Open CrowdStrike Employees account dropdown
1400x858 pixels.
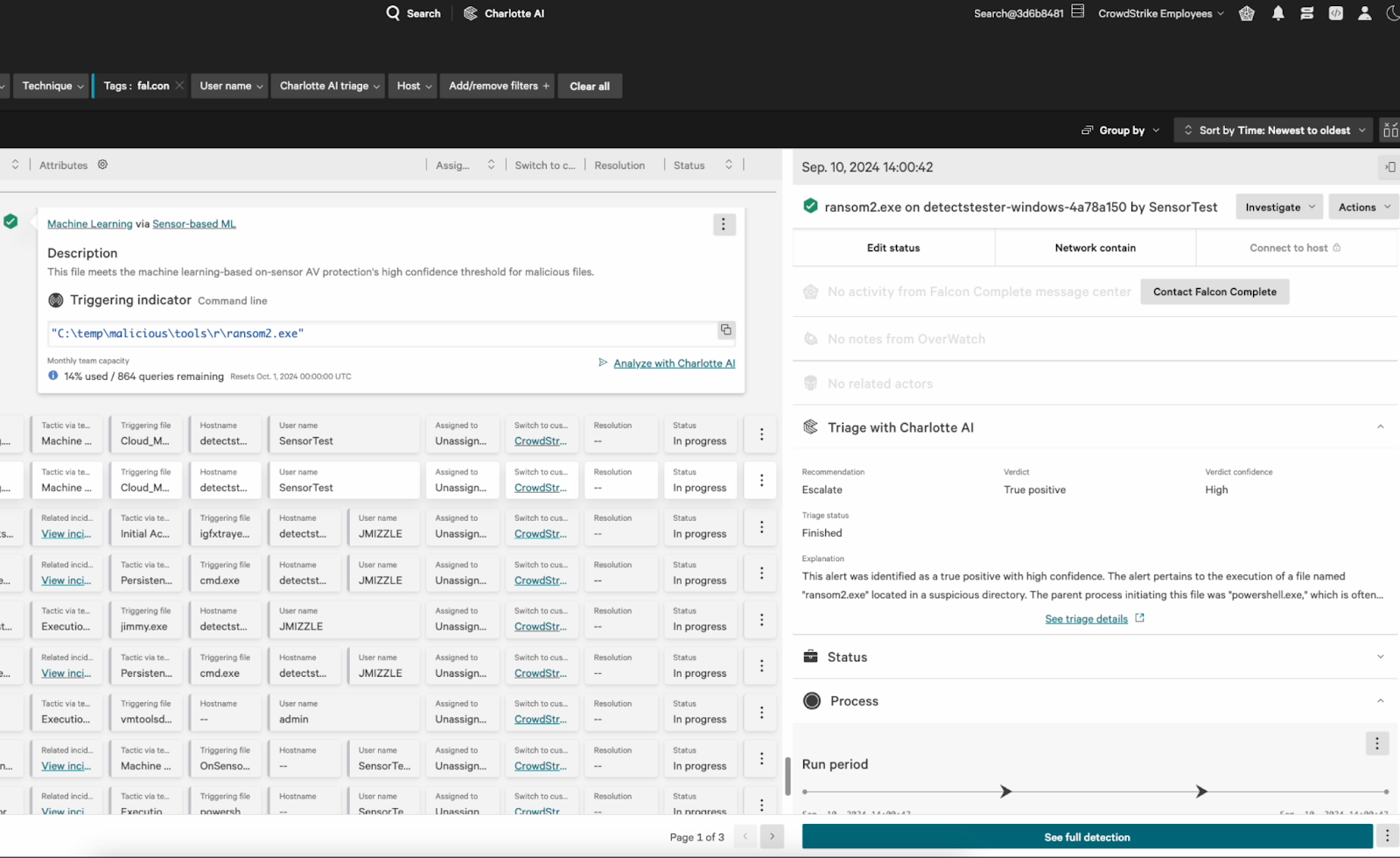(1161, 13)
